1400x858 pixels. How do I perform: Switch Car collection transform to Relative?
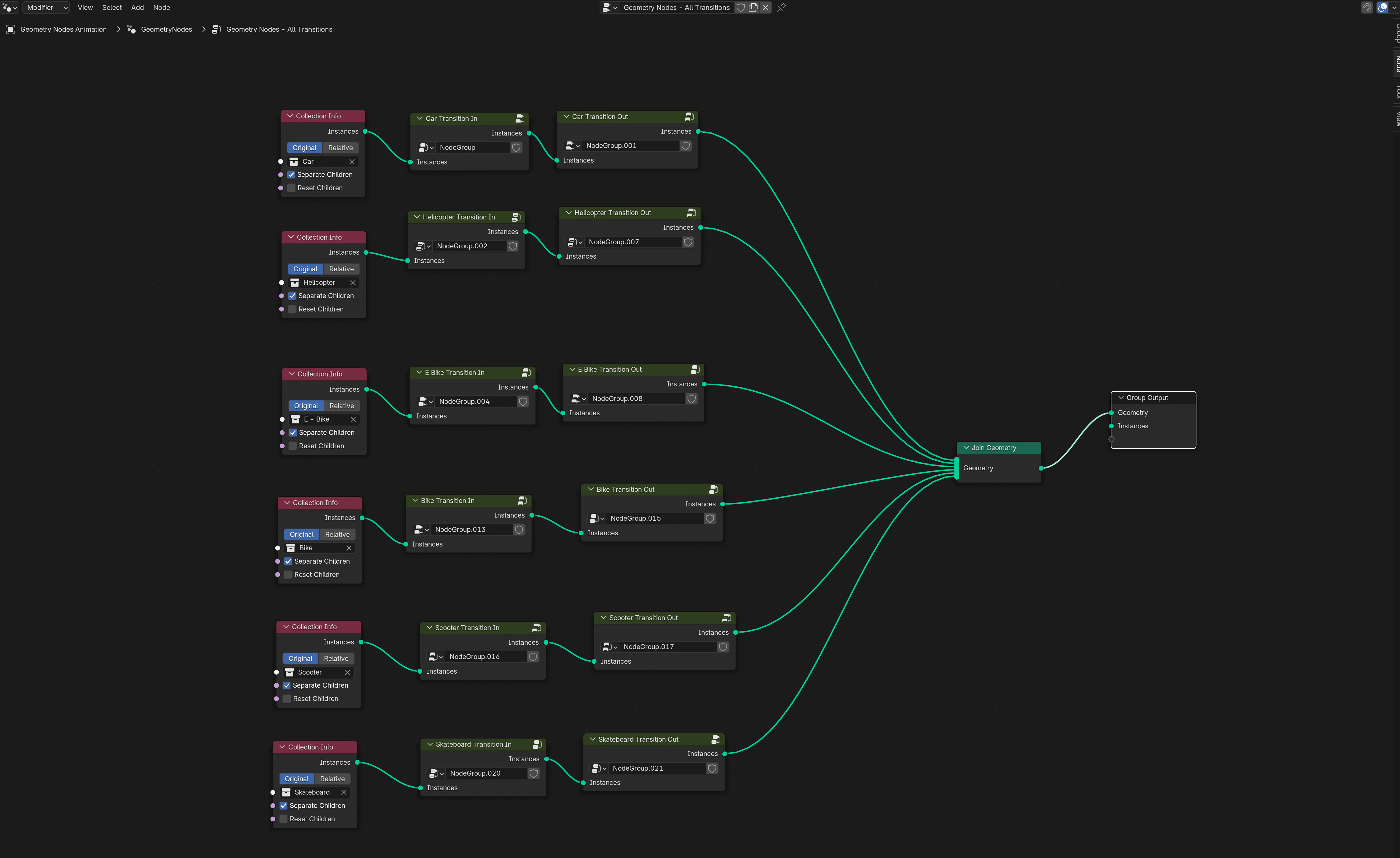point(340,148)
